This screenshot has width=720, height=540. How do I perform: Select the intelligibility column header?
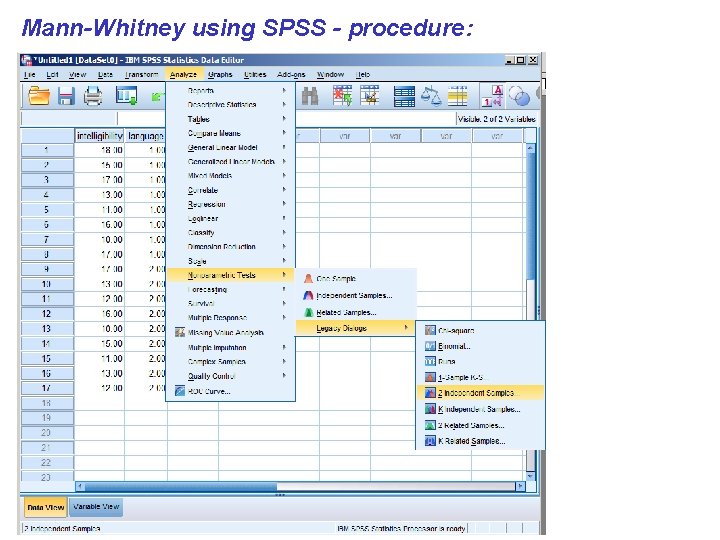pos(100,136)
